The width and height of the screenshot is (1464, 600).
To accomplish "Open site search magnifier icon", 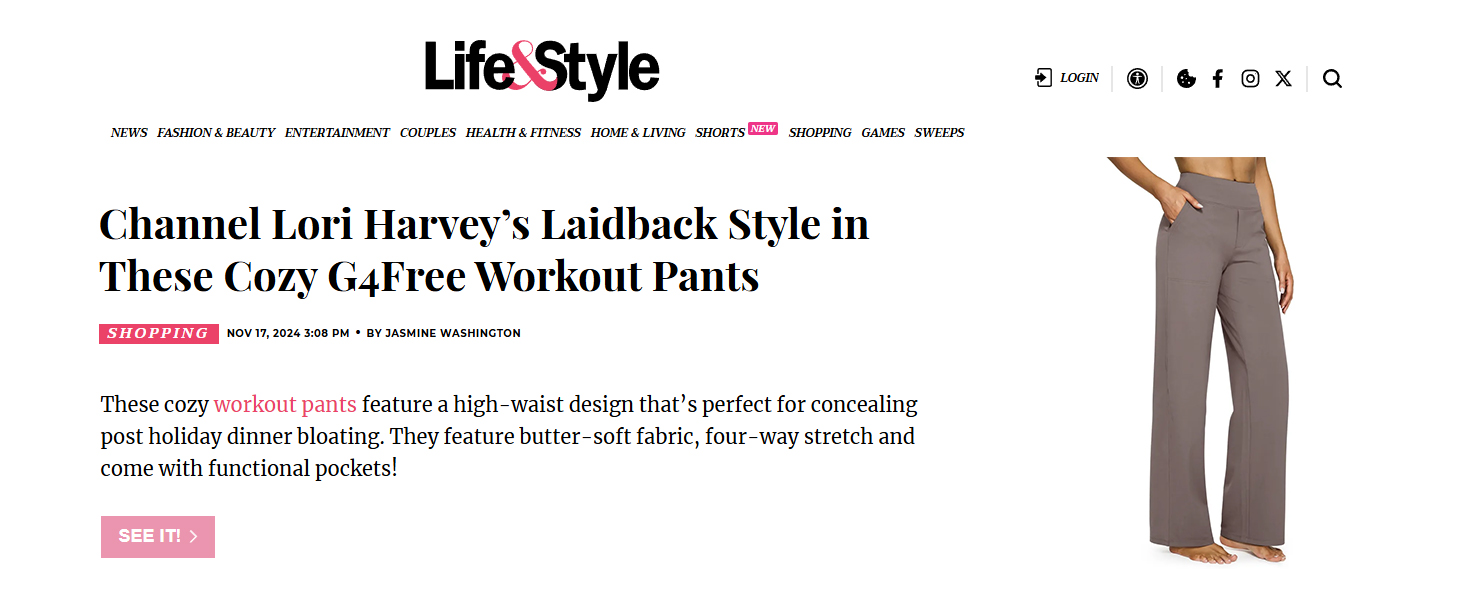I will (1332, 78).
